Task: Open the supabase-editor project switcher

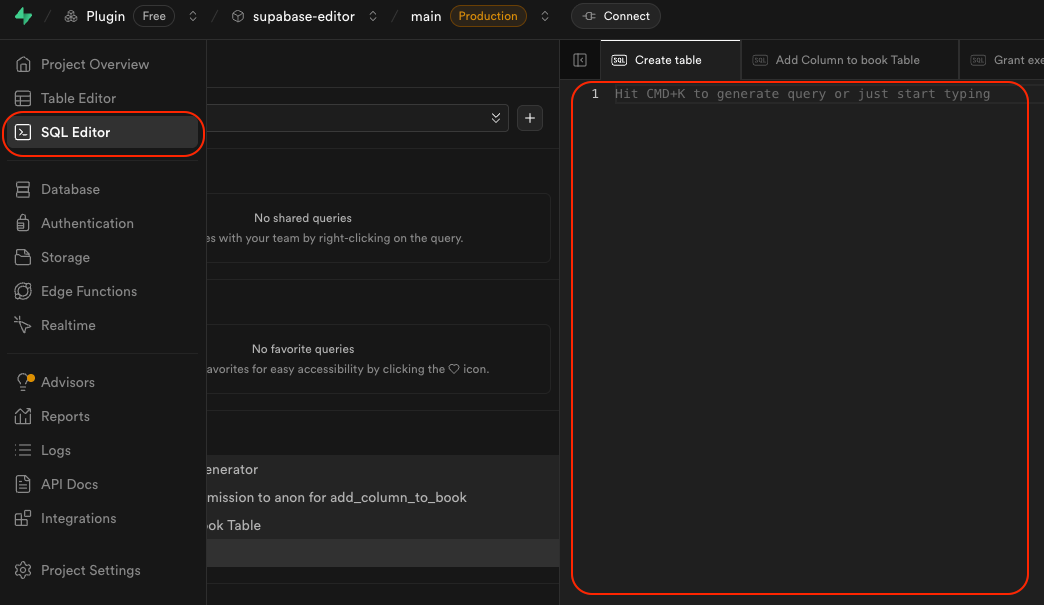Action: [x=373, y=17]
